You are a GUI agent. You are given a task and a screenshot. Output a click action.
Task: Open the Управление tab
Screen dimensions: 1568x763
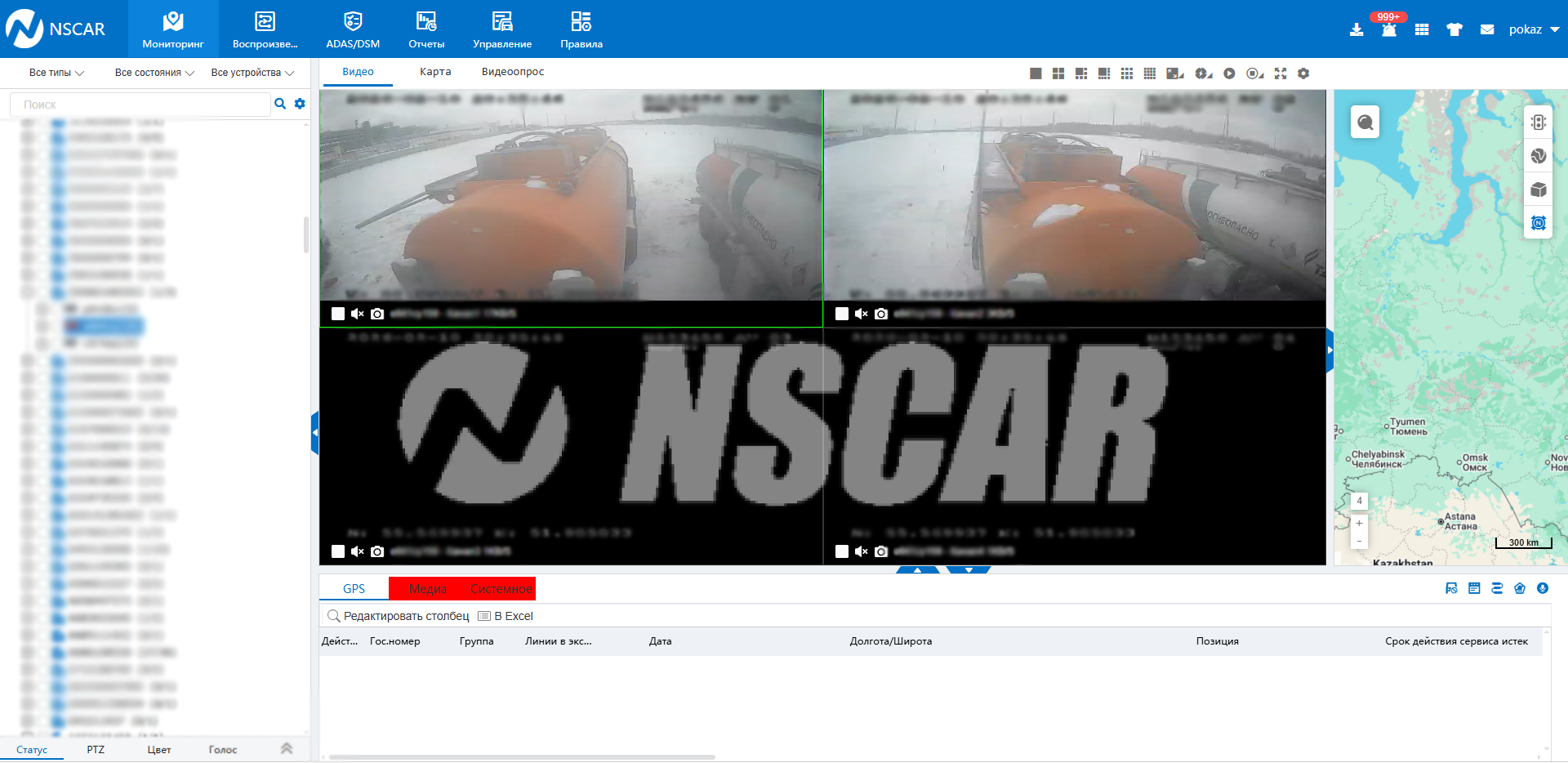(x=502, y=29)
